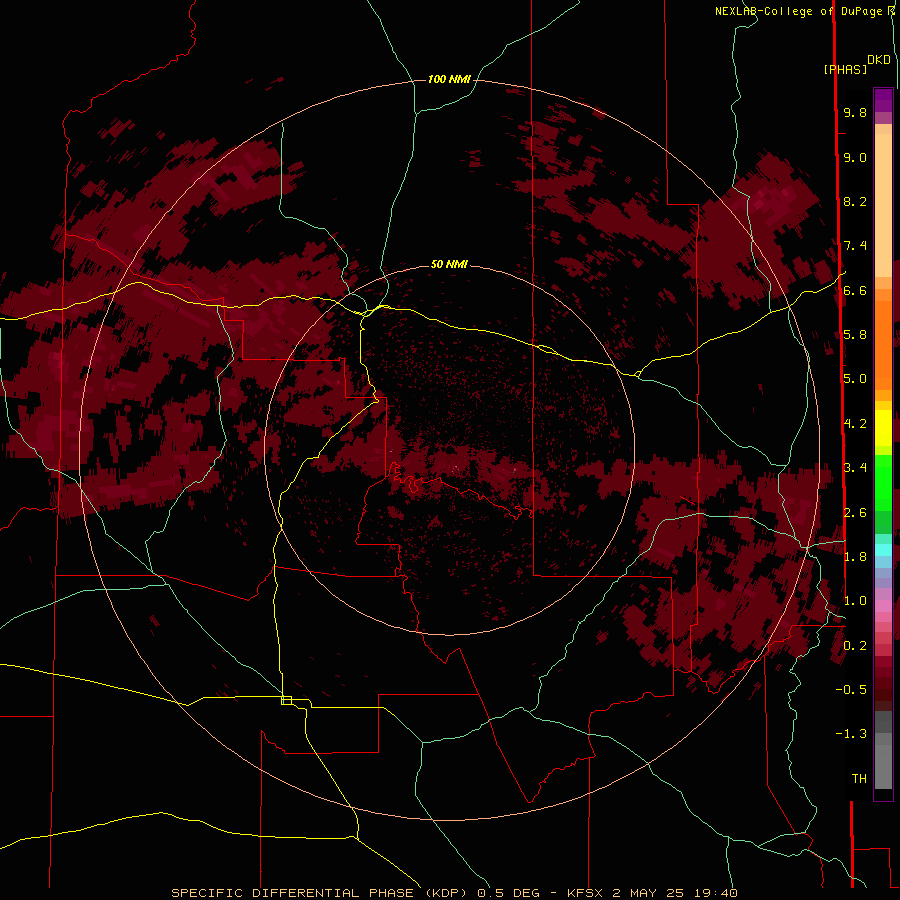Click the 8.2 scale value
Screen dimensions: 900x900
(855, 201)
